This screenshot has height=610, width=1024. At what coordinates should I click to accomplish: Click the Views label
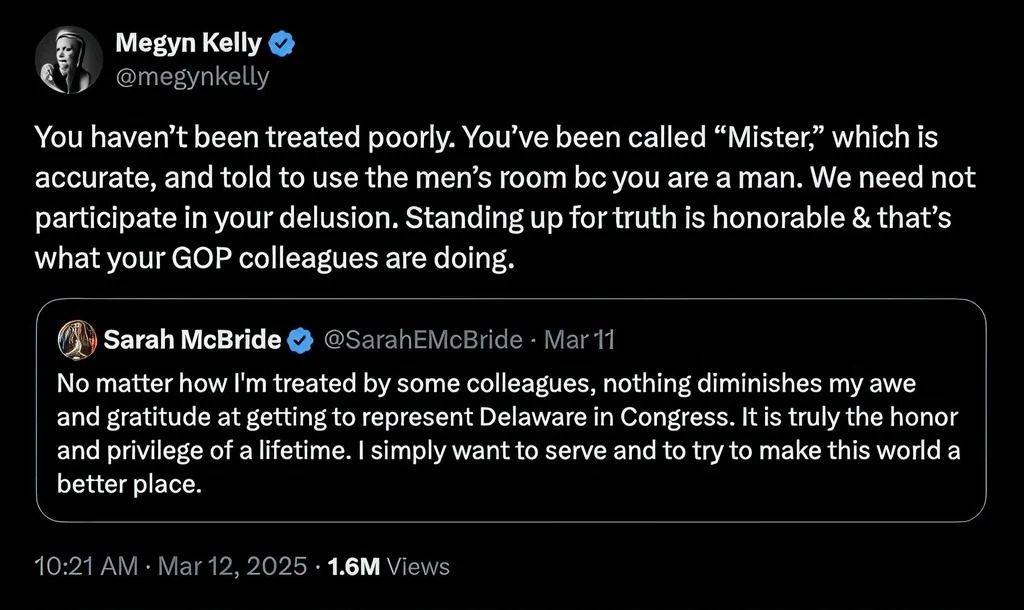pos(418,567)
